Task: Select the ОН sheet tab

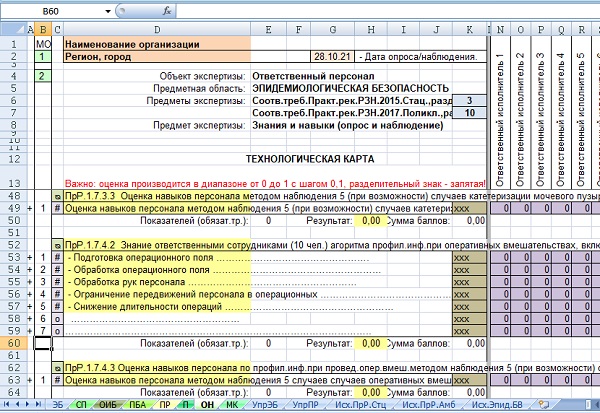Action: click(207, 404)
